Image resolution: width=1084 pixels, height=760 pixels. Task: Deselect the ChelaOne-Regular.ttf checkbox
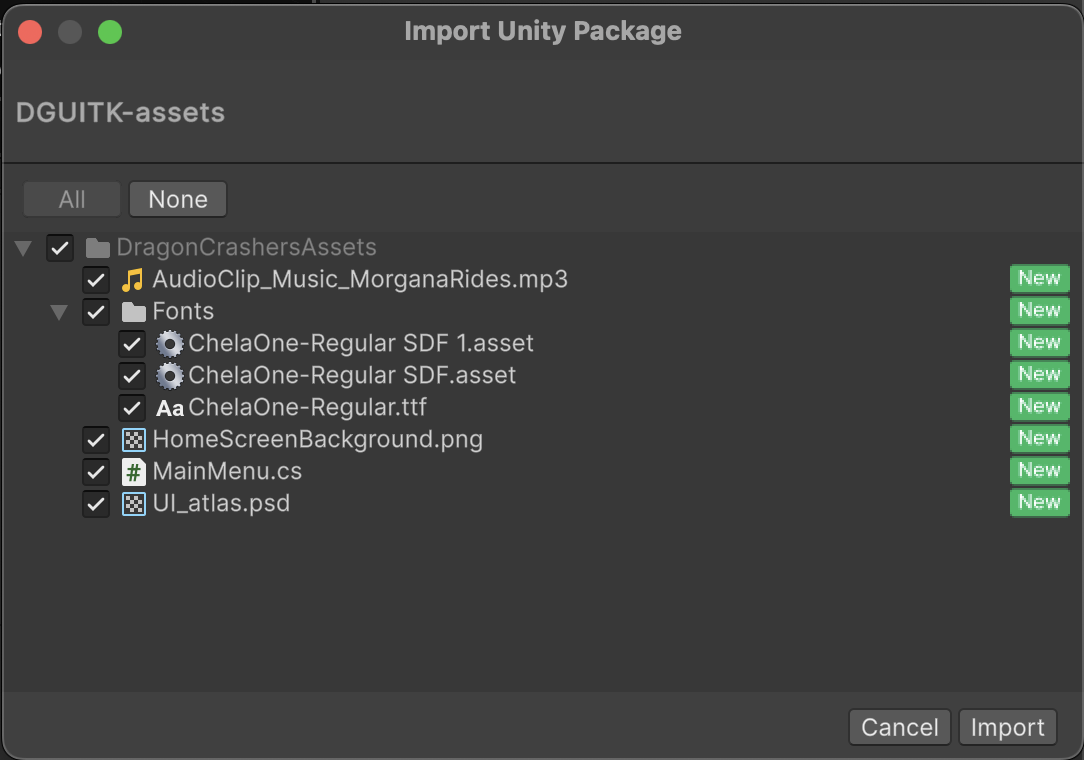click(132, 408)
